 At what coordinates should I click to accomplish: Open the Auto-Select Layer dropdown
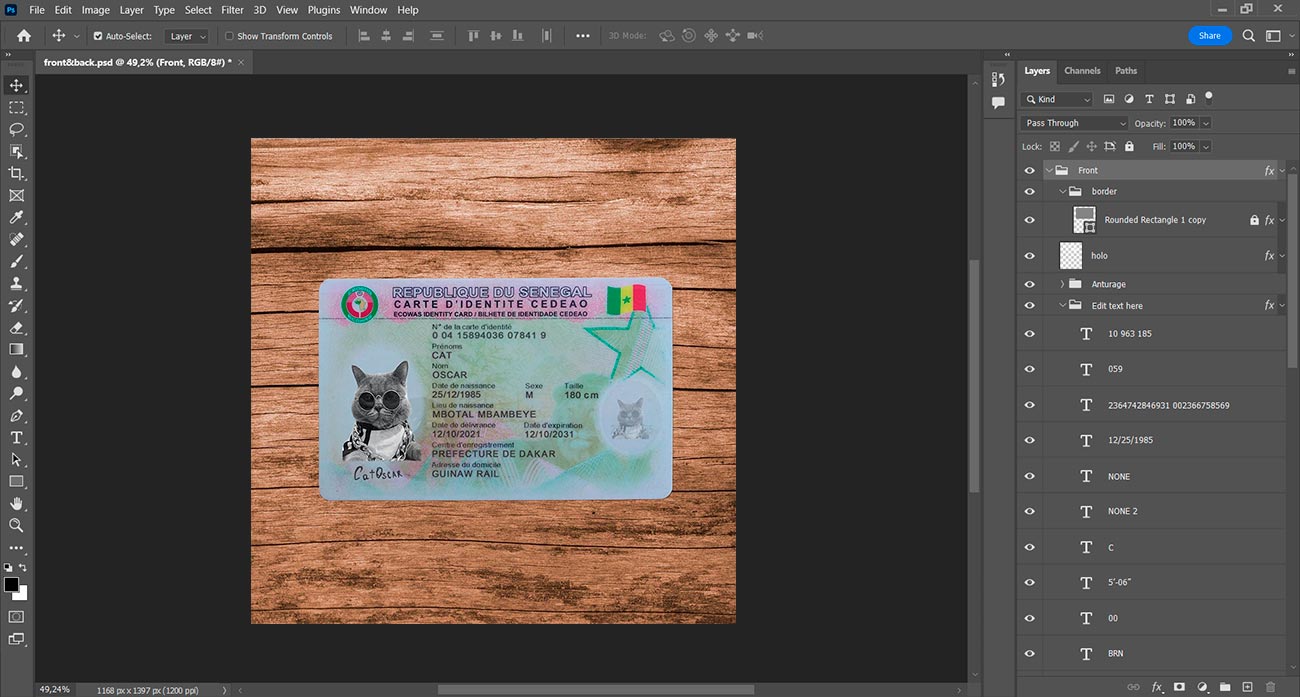[x=187, y=36]
